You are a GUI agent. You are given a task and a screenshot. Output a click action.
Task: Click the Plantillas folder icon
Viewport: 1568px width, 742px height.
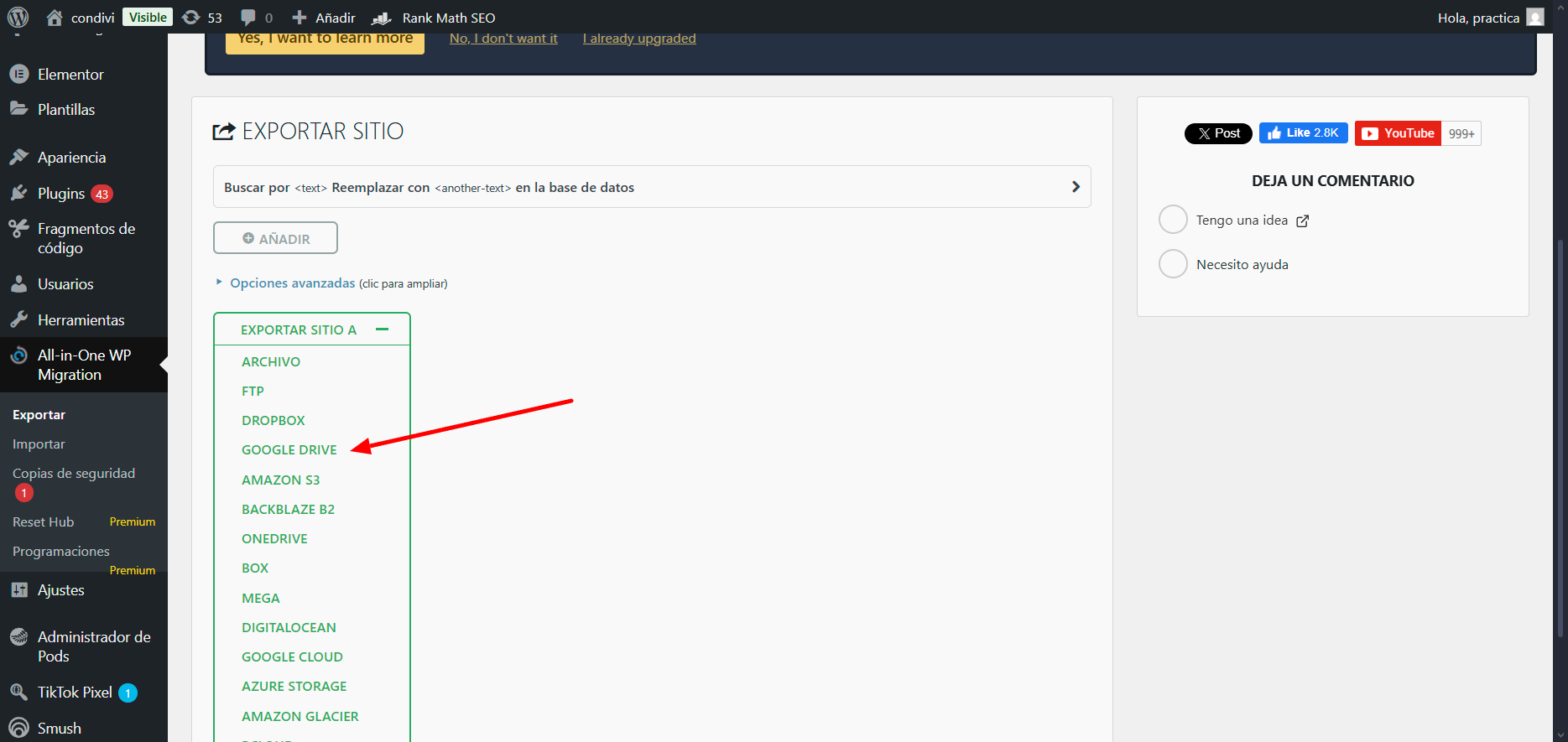pyautogui.click(x=18, y=109)
